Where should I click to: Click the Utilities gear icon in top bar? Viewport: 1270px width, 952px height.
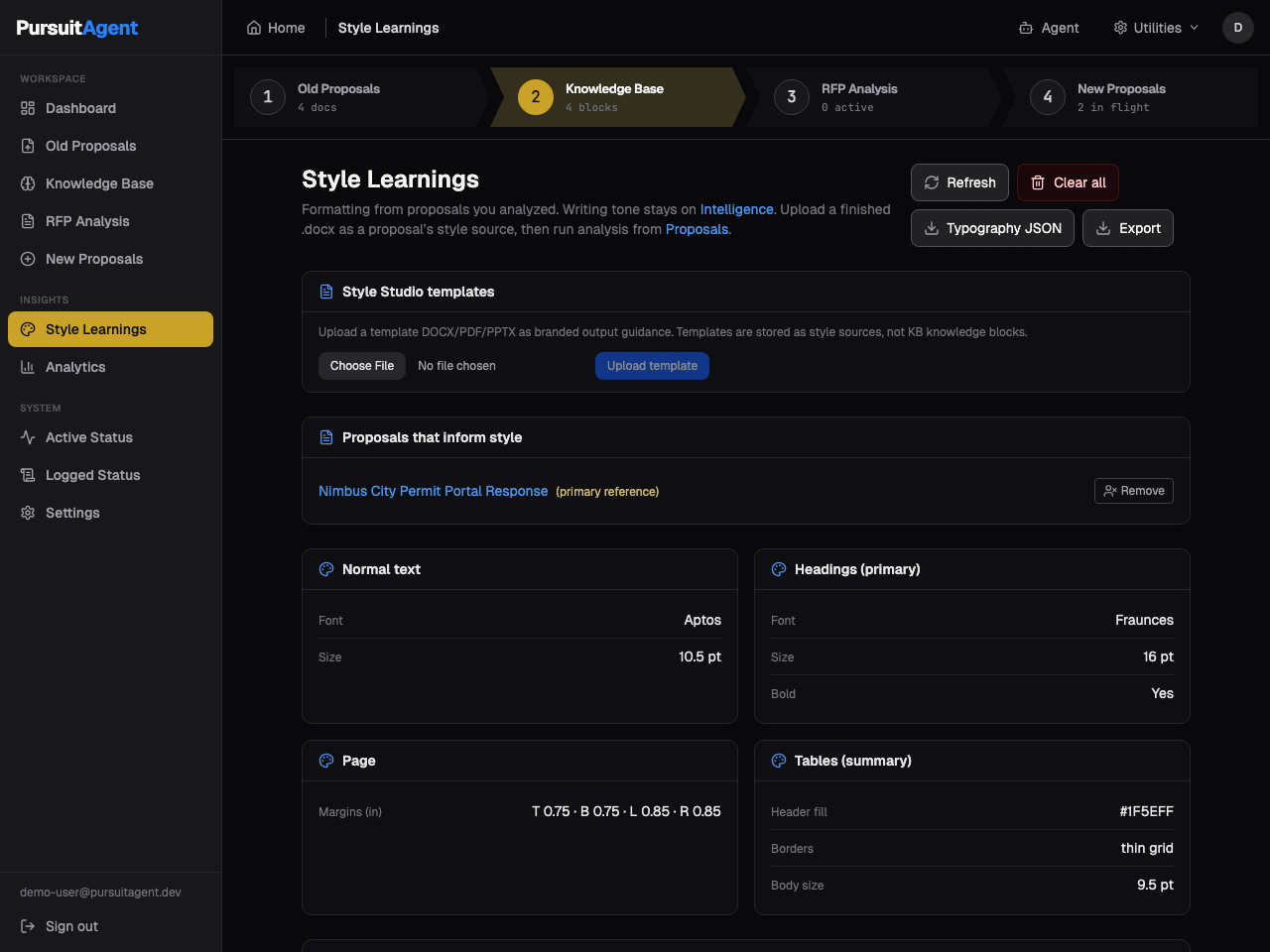1120,28
